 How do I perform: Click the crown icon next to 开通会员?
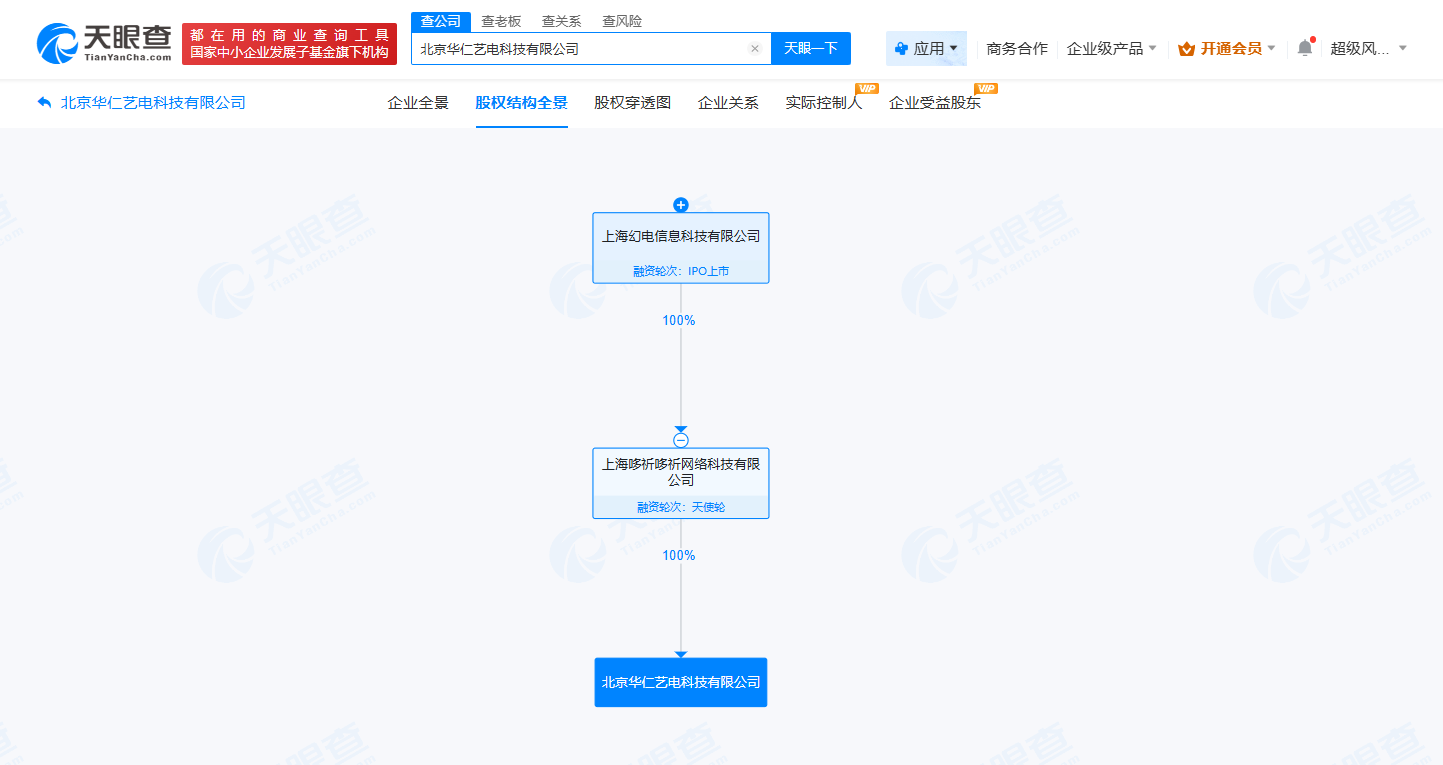pyautogui.click(x=1186, y=47)
